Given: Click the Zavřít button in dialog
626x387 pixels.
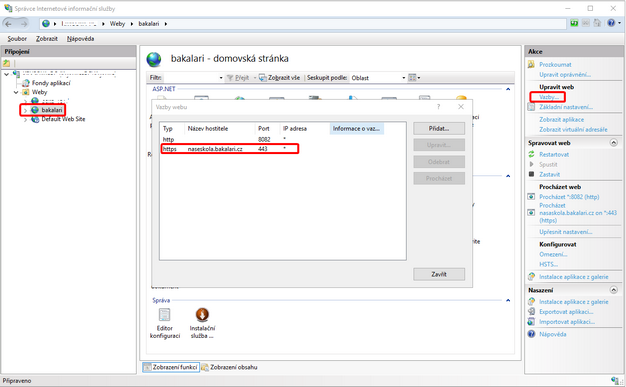Looking at the screenshot, I should click(439, 274).
